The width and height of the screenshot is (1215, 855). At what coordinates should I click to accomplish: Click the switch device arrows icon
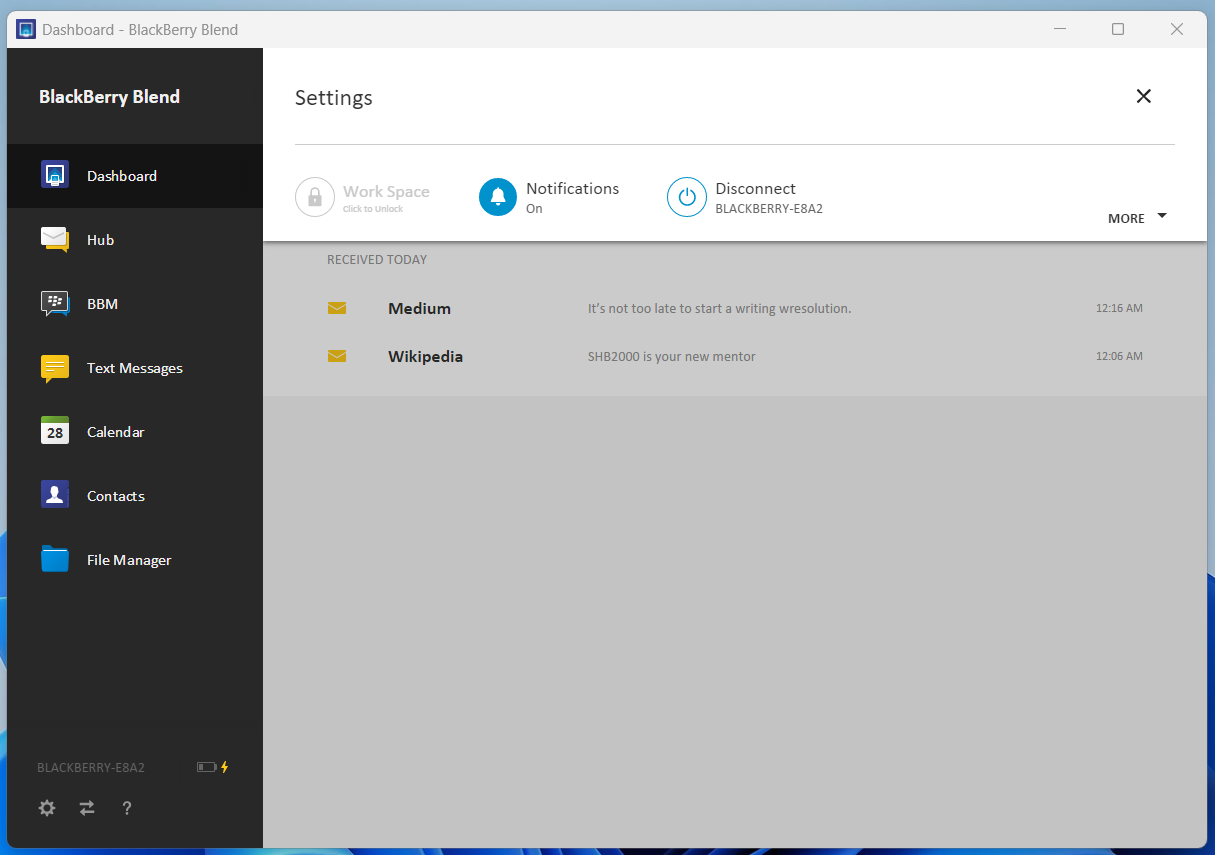[x=87, y=808]
